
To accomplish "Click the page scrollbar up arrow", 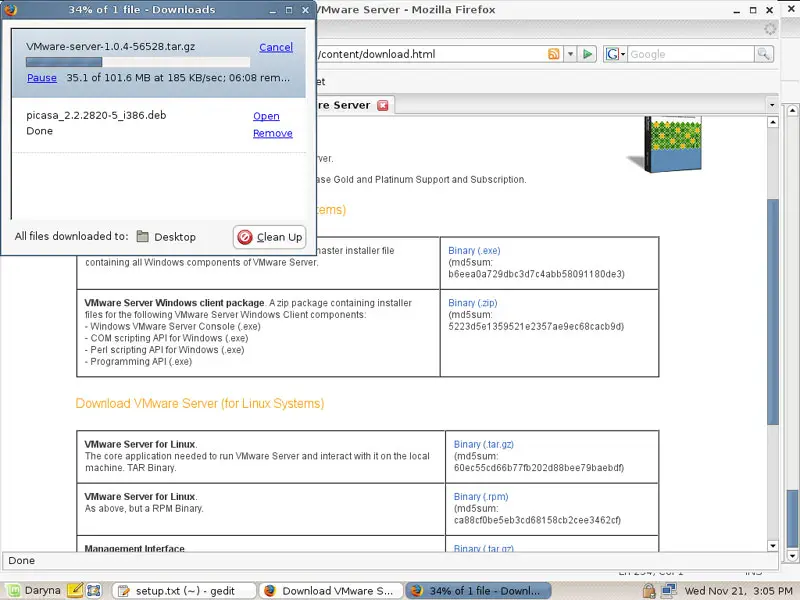I will click(772, 122).
